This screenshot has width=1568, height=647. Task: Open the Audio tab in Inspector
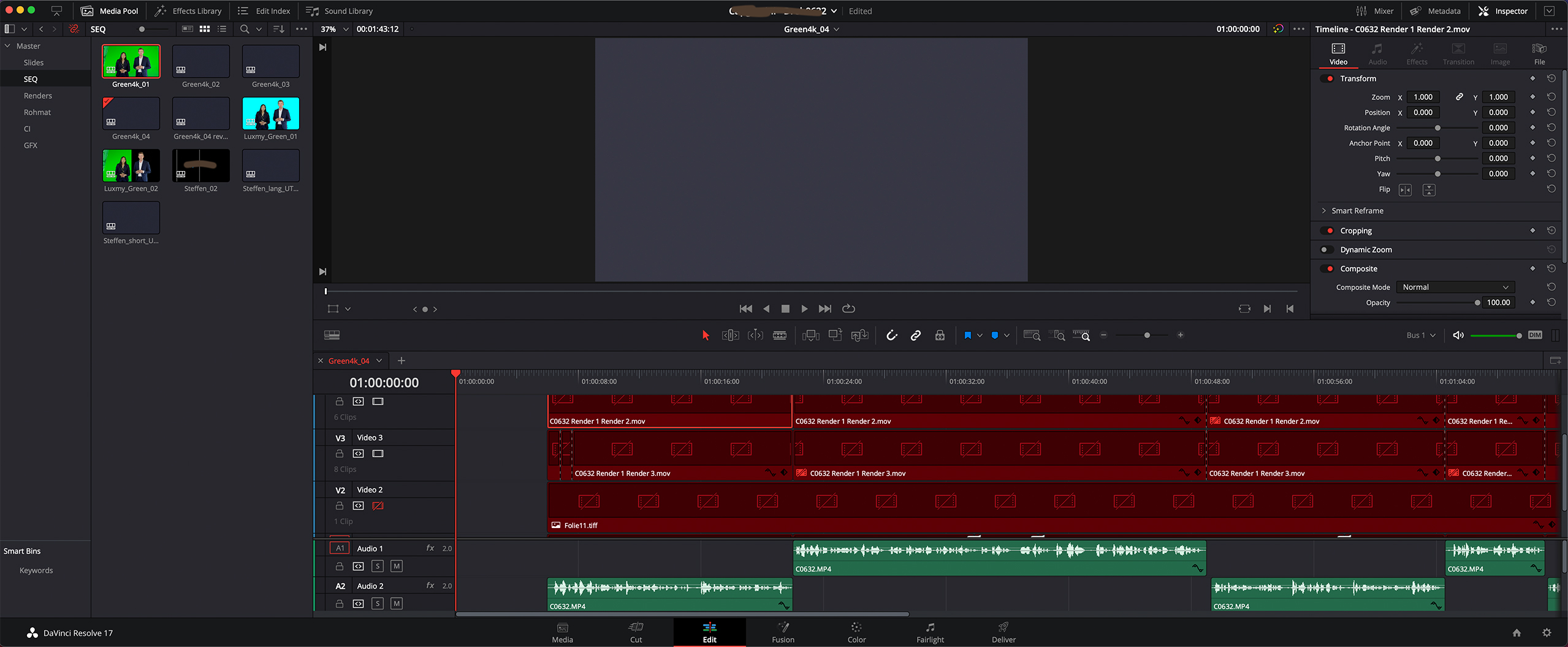[x=1377, y=54]
